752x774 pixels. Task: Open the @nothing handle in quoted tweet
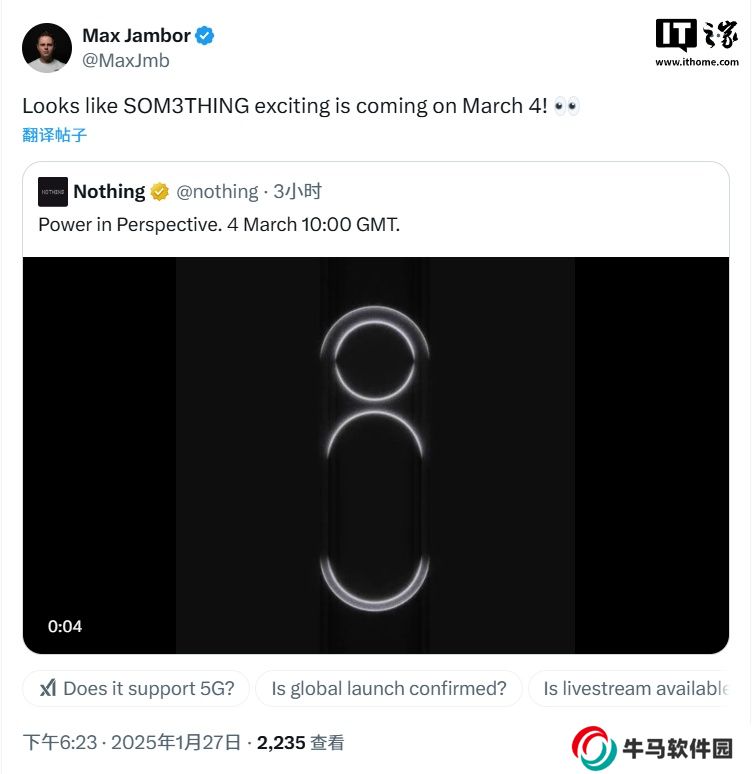tap(217, 192)
